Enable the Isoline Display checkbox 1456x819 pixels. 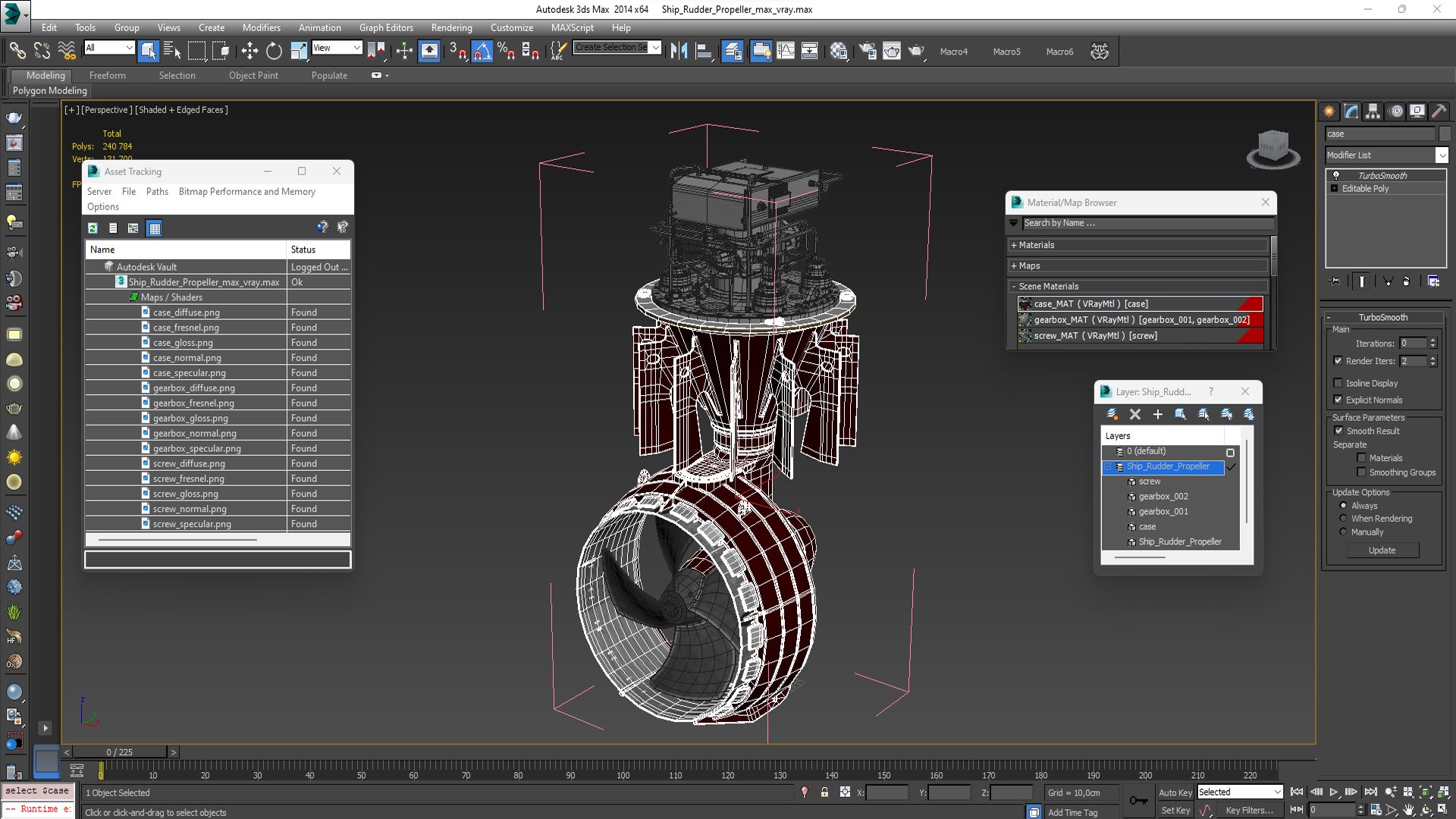(x=1338, y=383)
